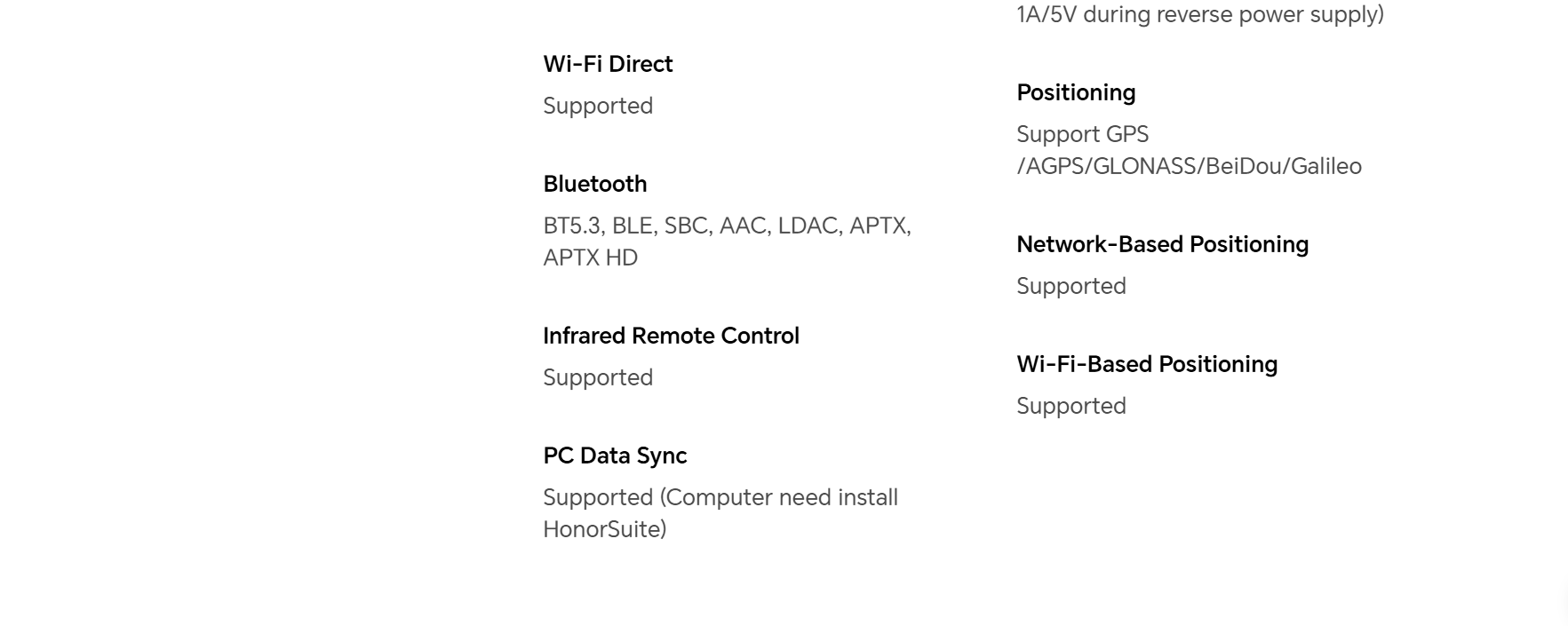Select the 'Supported (Computer need install' line
This screenshot has width=1568, height=626.
[720, 497]
